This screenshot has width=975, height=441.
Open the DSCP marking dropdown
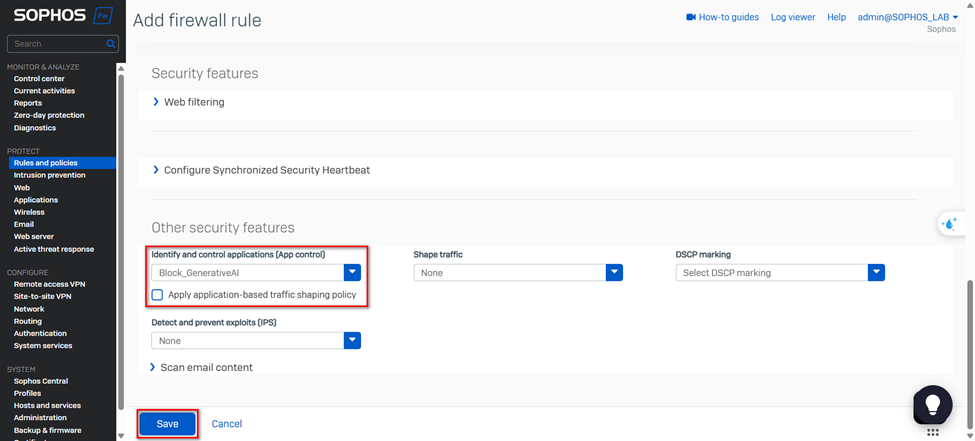tap(876, 272)
